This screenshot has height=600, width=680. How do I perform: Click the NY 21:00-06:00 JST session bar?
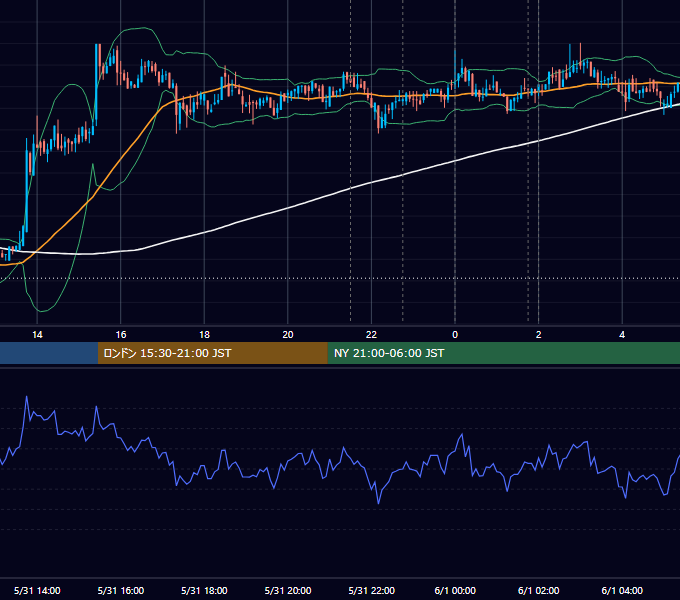point(503,353)
